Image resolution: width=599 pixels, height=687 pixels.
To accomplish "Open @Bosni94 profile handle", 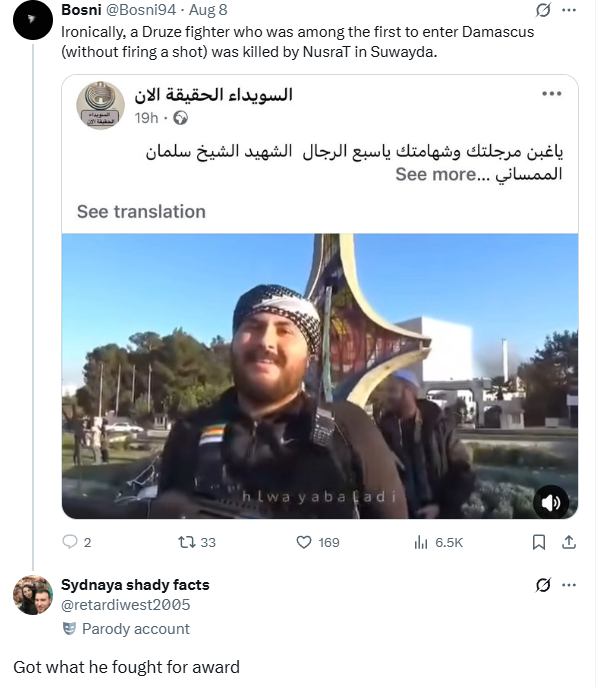I will tap(141, 10).
